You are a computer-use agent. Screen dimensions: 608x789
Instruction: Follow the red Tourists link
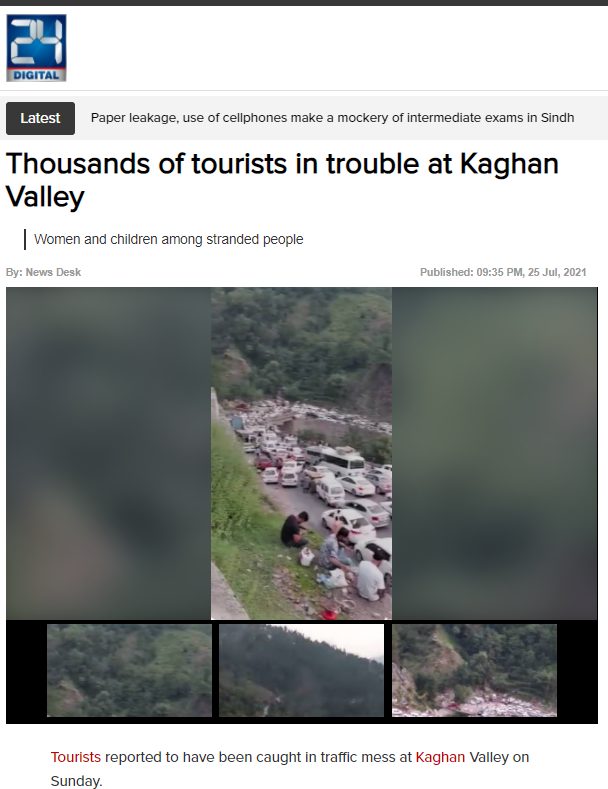(x=75, y=757)
